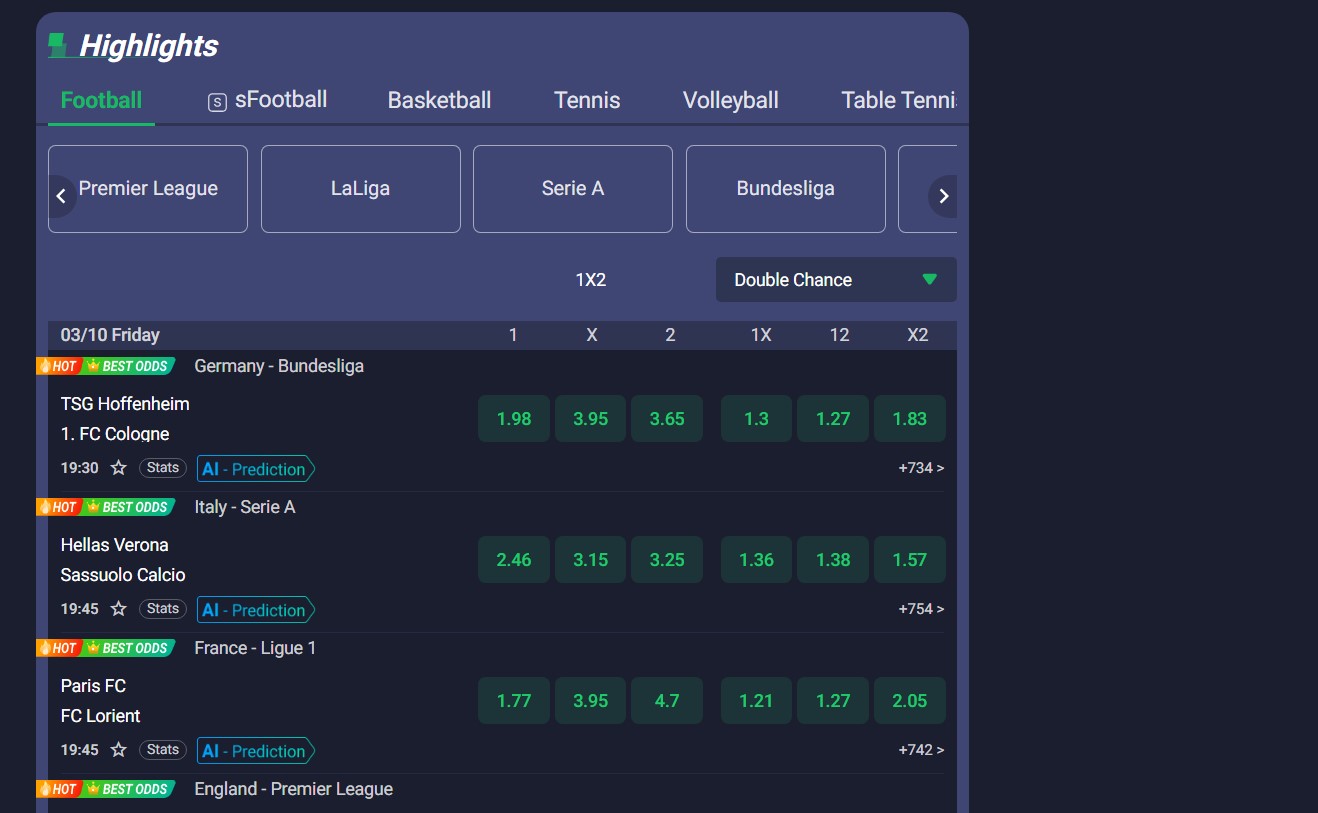Open AI Prediction for Paris FC match
1318x813 pixels.
(255, 751)
